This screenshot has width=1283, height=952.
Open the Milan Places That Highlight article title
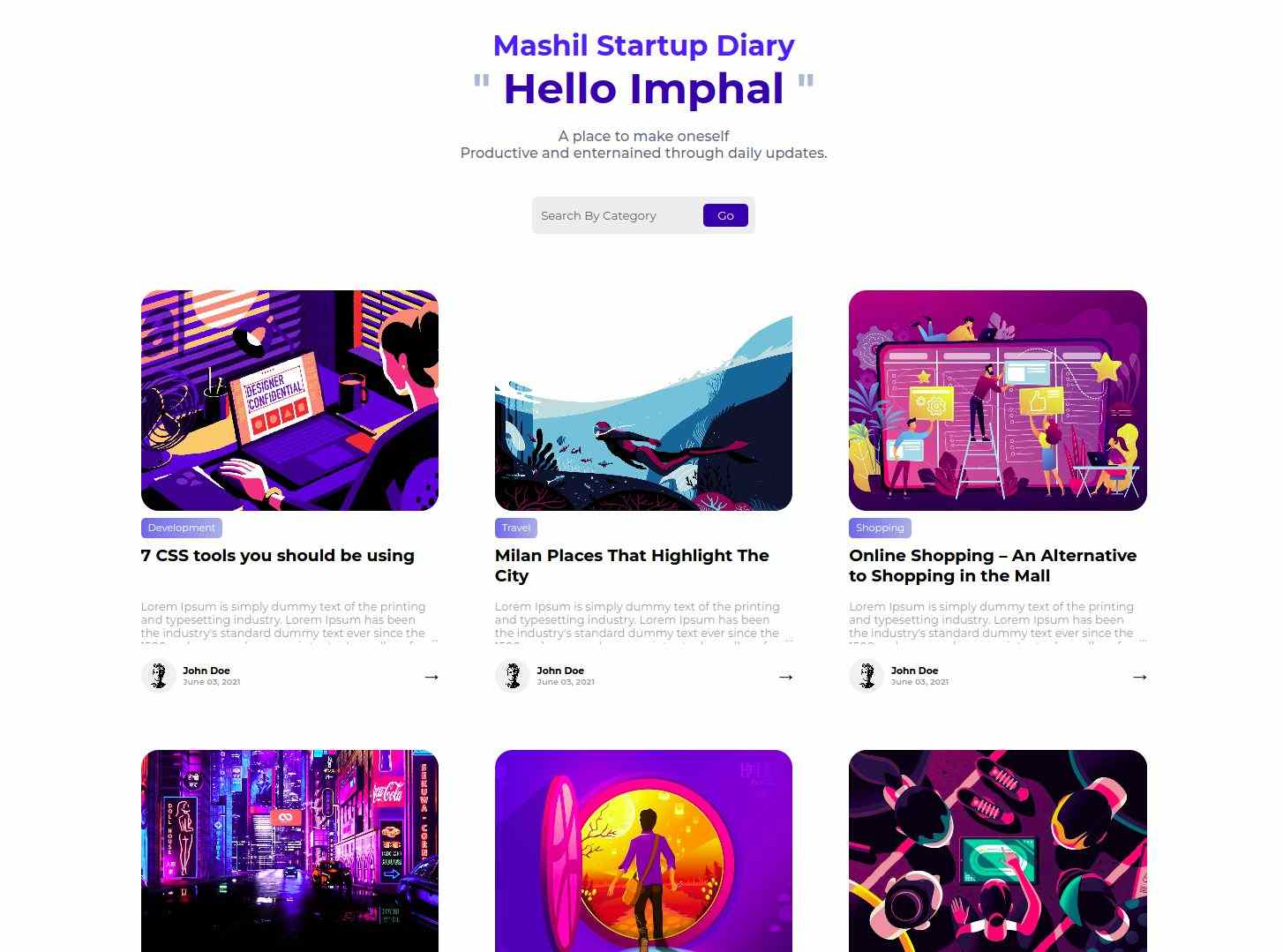(x=632, y=566)
